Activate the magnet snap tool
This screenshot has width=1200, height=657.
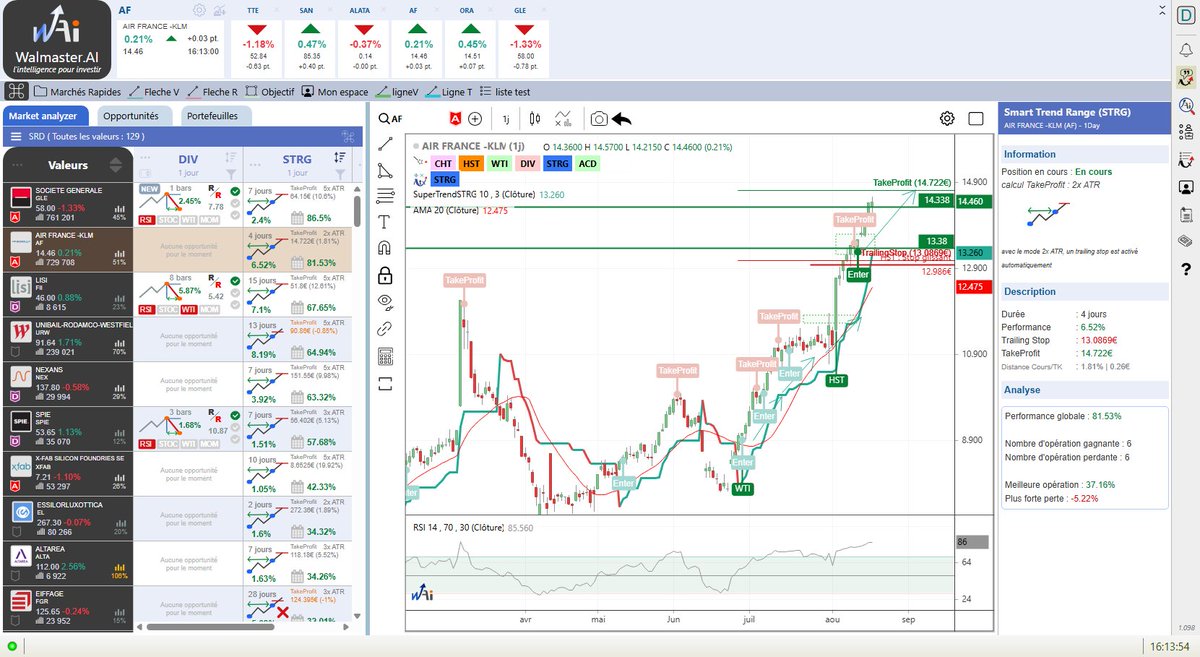click(x=386, y=248)
